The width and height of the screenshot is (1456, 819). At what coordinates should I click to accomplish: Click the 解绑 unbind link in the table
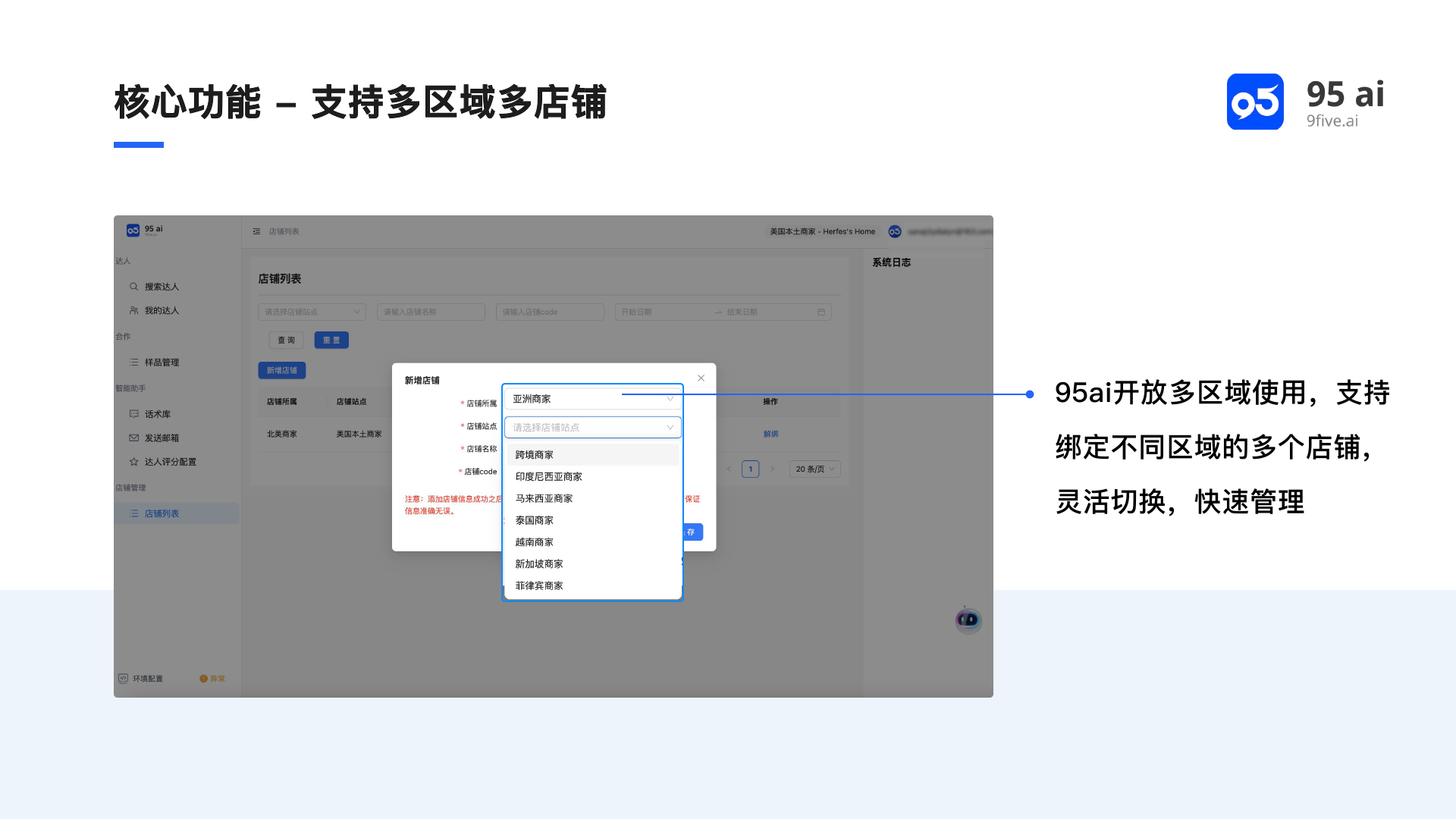click(x=771, y=434)
